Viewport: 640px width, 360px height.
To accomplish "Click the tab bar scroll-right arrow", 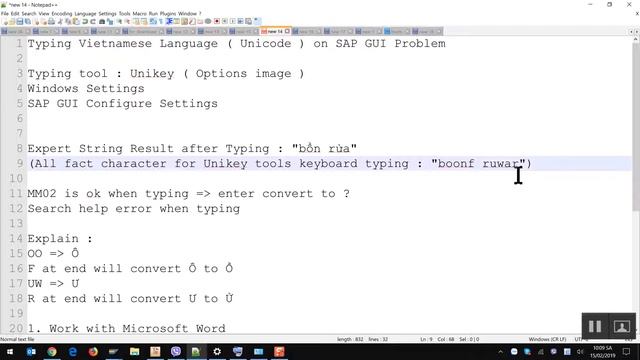I will tap(636, 31).
